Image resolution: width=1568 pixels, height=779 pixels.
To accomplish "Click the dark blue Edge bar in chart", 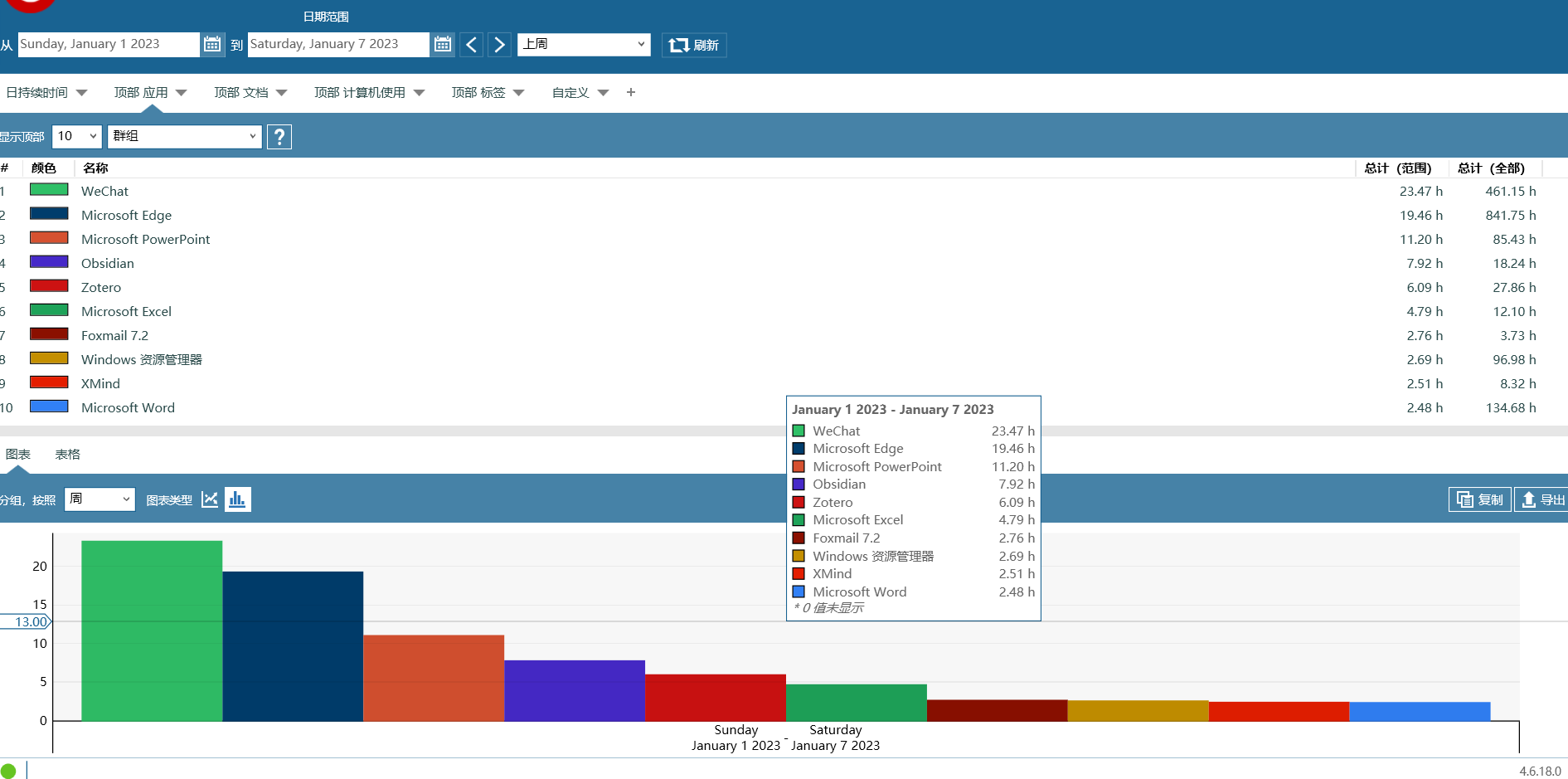I will click(293, 646).
